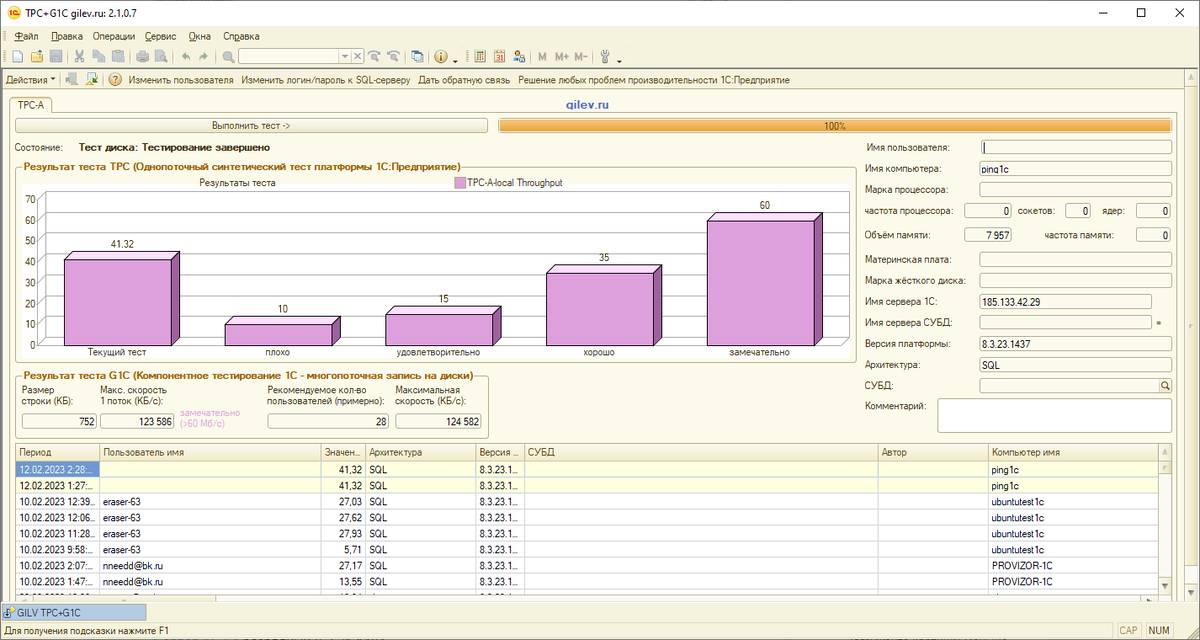
Task: Click the Users list icon
Action: click(x=518, y=57)
